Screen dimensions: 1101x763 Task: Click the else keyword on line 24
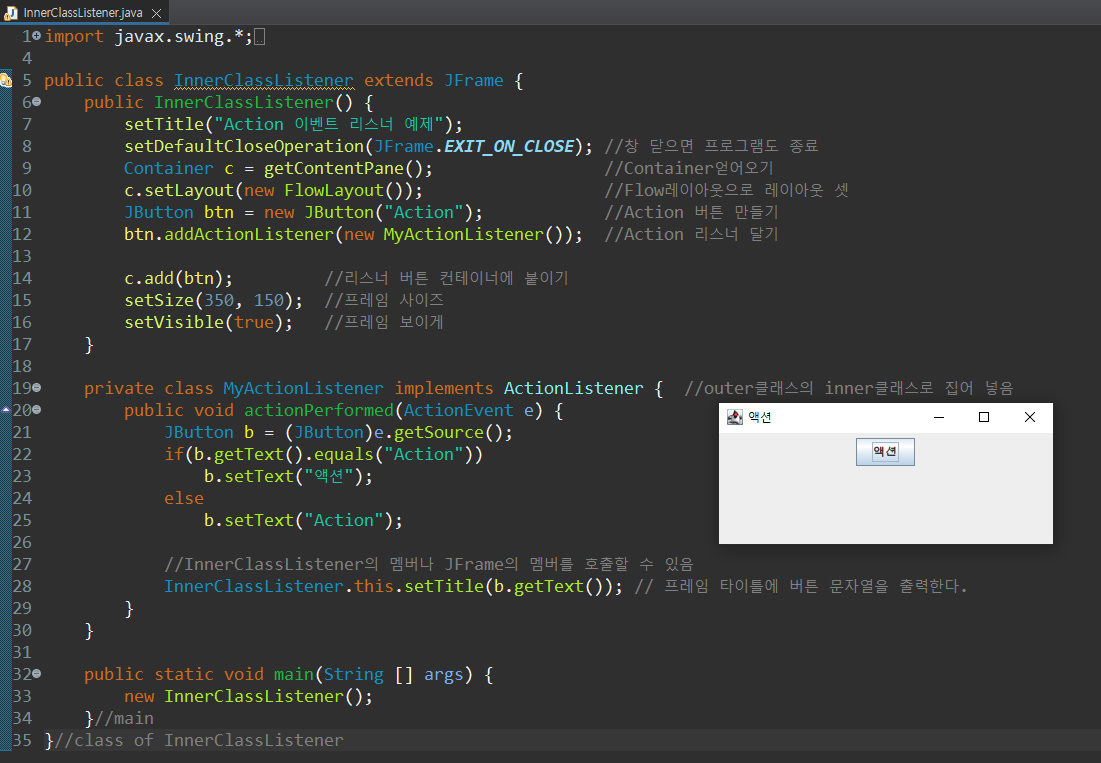click(184, 498)
